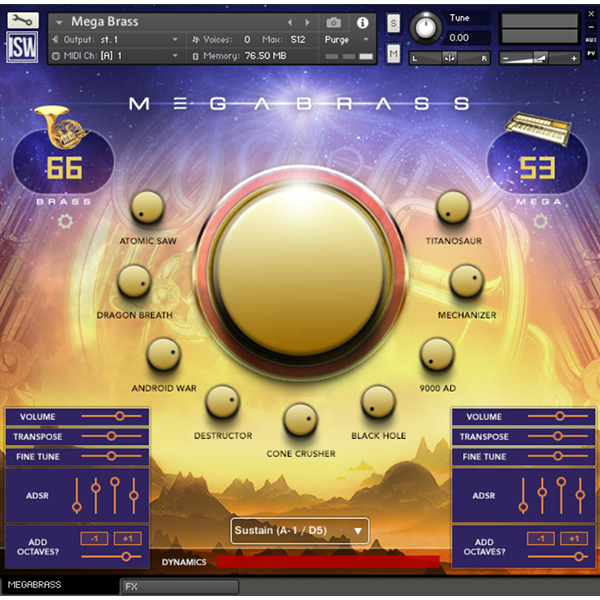Center the pan with the middle pan icon
This screenshot has width=600, height=600.
(449, 58)
